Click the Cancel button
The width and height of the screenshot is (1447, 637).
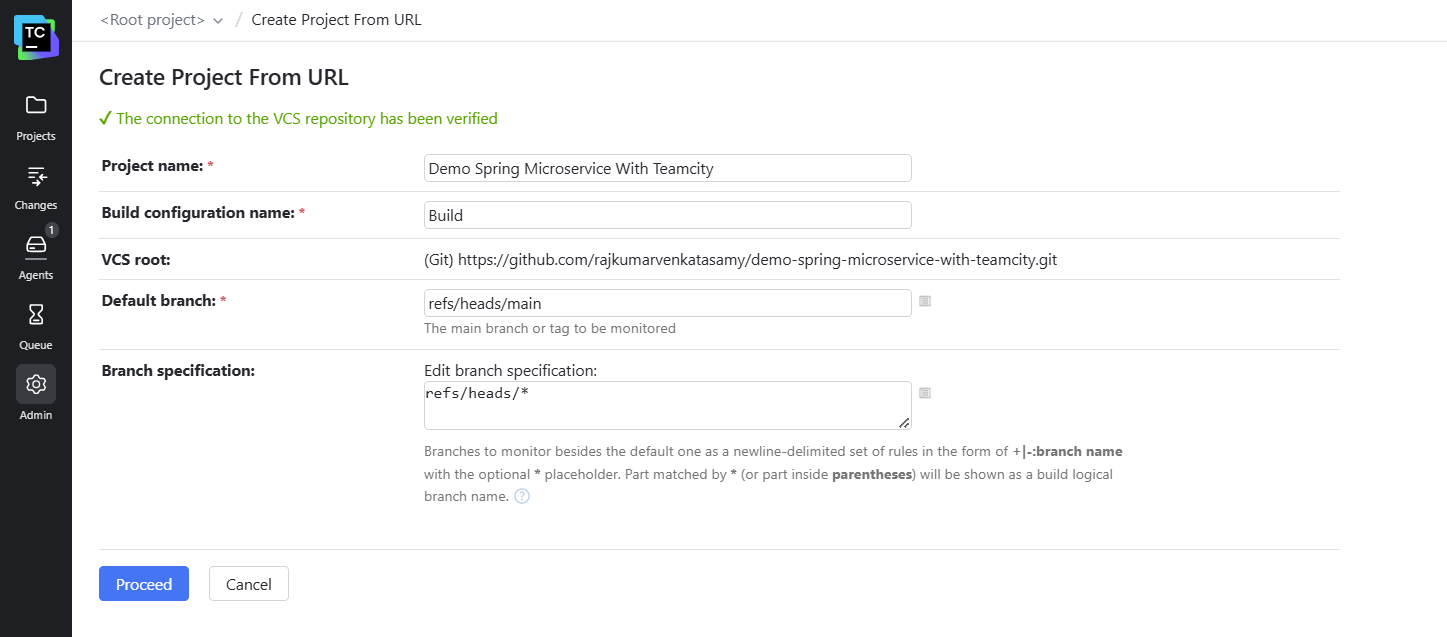pyautogui.click(x=249, y=584)
